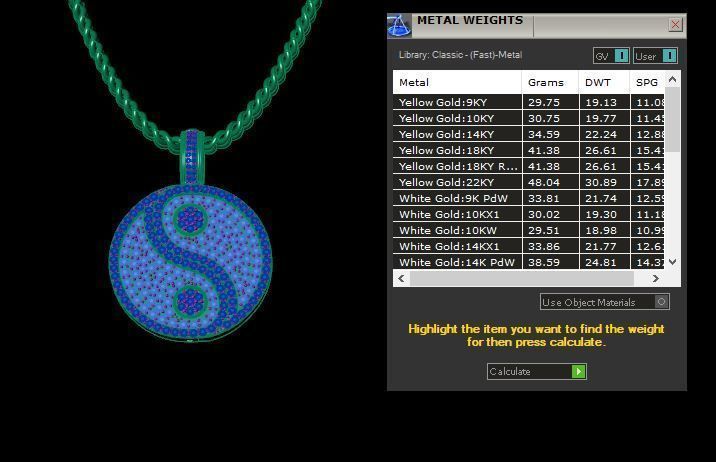Select the White Gold:14KX1 row

click(529, 246)
